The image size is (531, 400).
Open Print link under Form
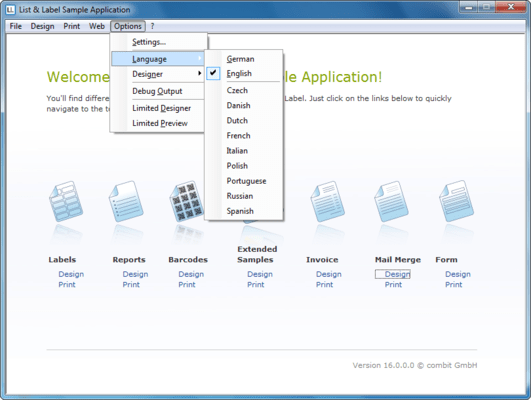point(454,285)
